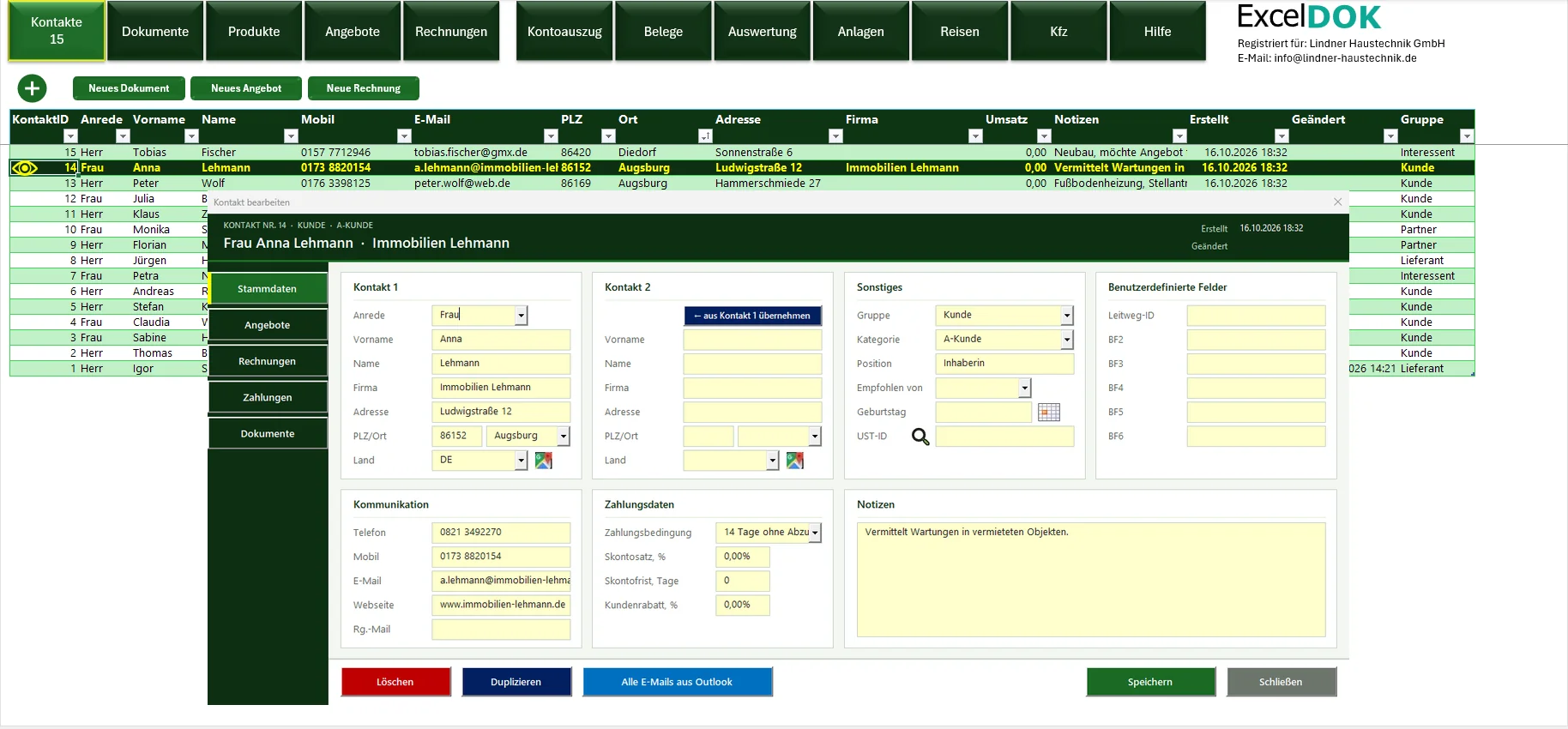Click the eye icon in contact row 14
Image resolution: width=1568 pixels, height=729 pixels.
coord(25,168)
